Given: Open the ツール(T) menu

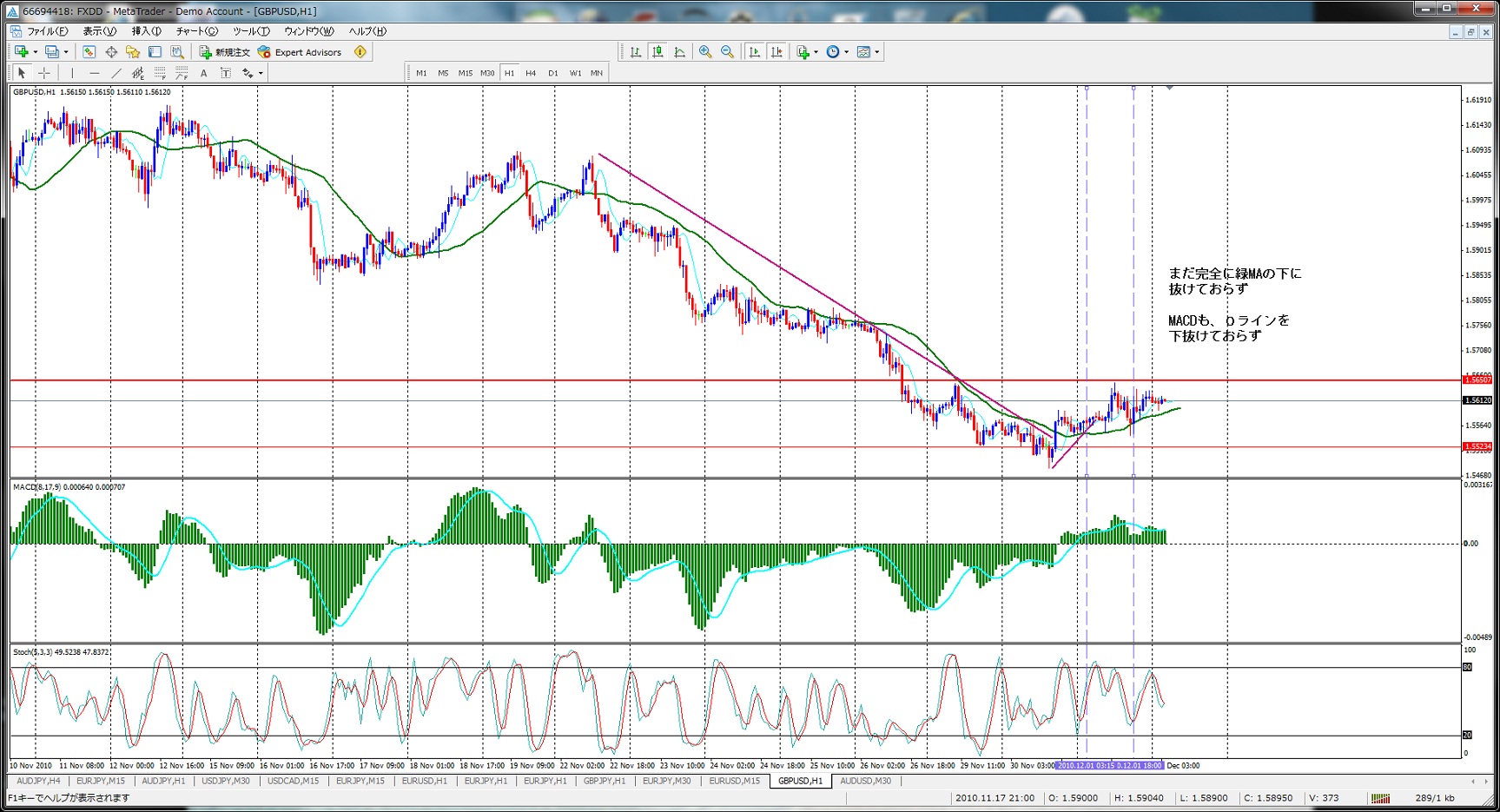Looking at the screenshot, I should [x=251, y=31].
